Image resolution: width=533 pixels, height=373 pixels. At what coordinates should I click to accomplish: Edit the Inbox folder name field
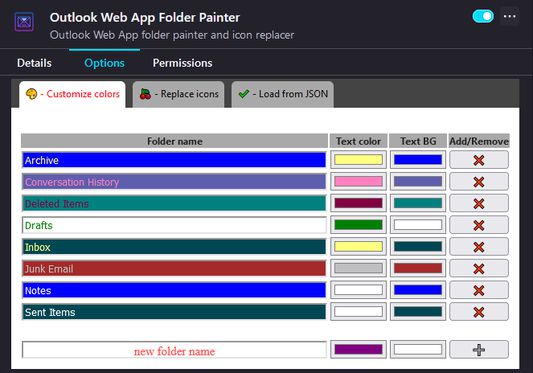(174, 247)
